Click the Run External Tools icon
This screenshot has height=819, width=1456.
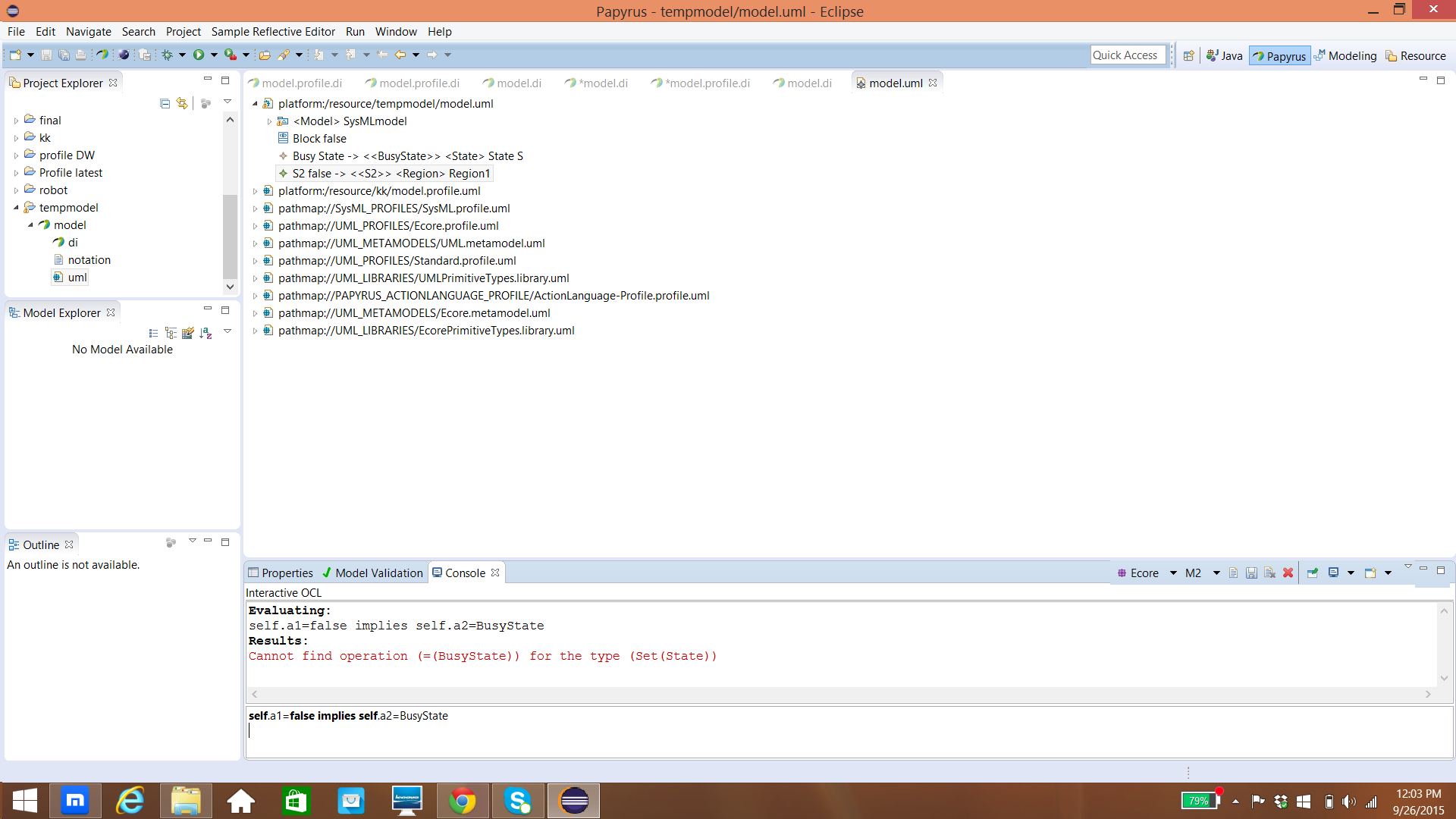point(231,55)
